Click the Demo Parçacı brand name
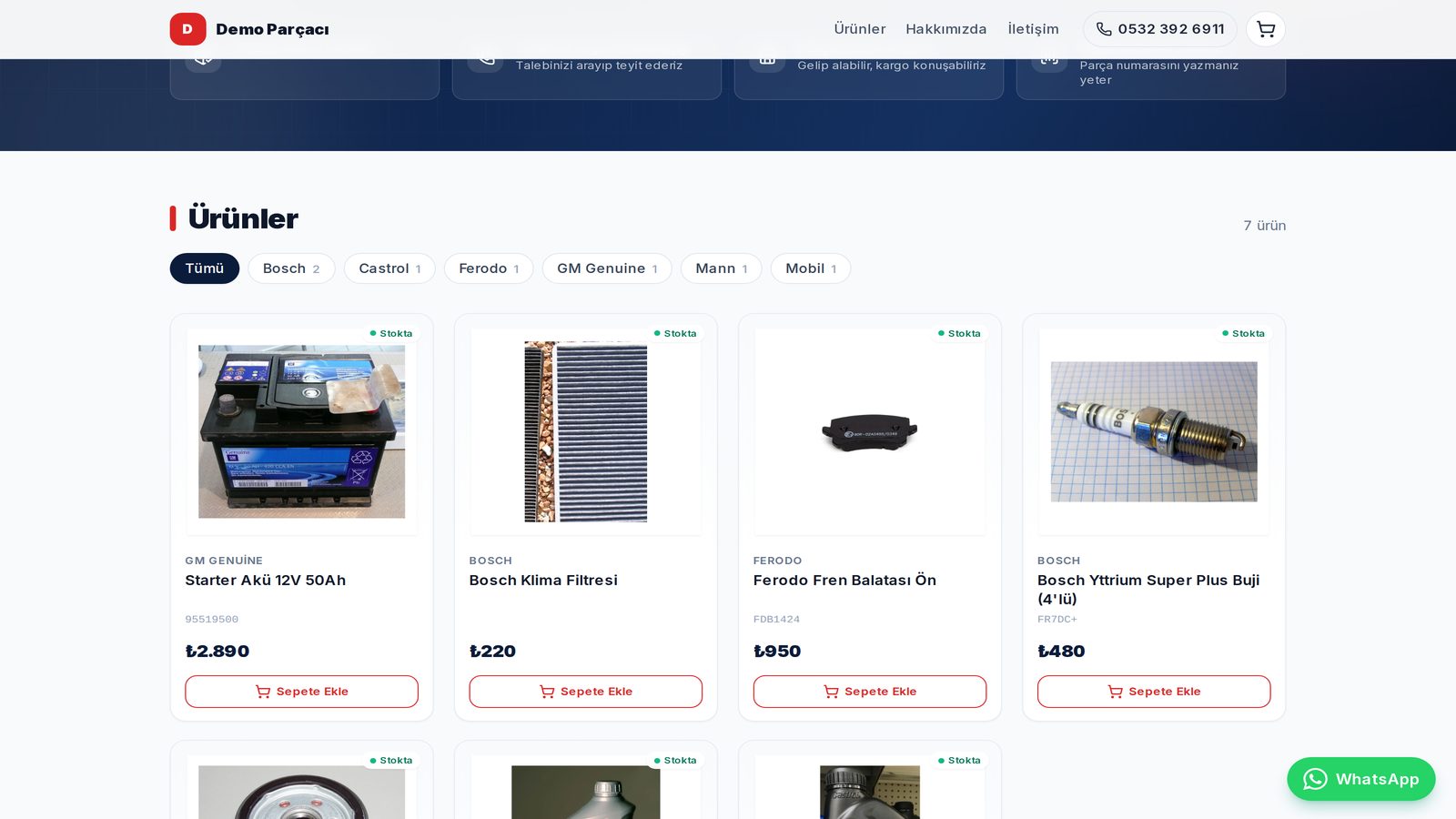This screenshot has width=1456, height=819. (x=272, y=29)
